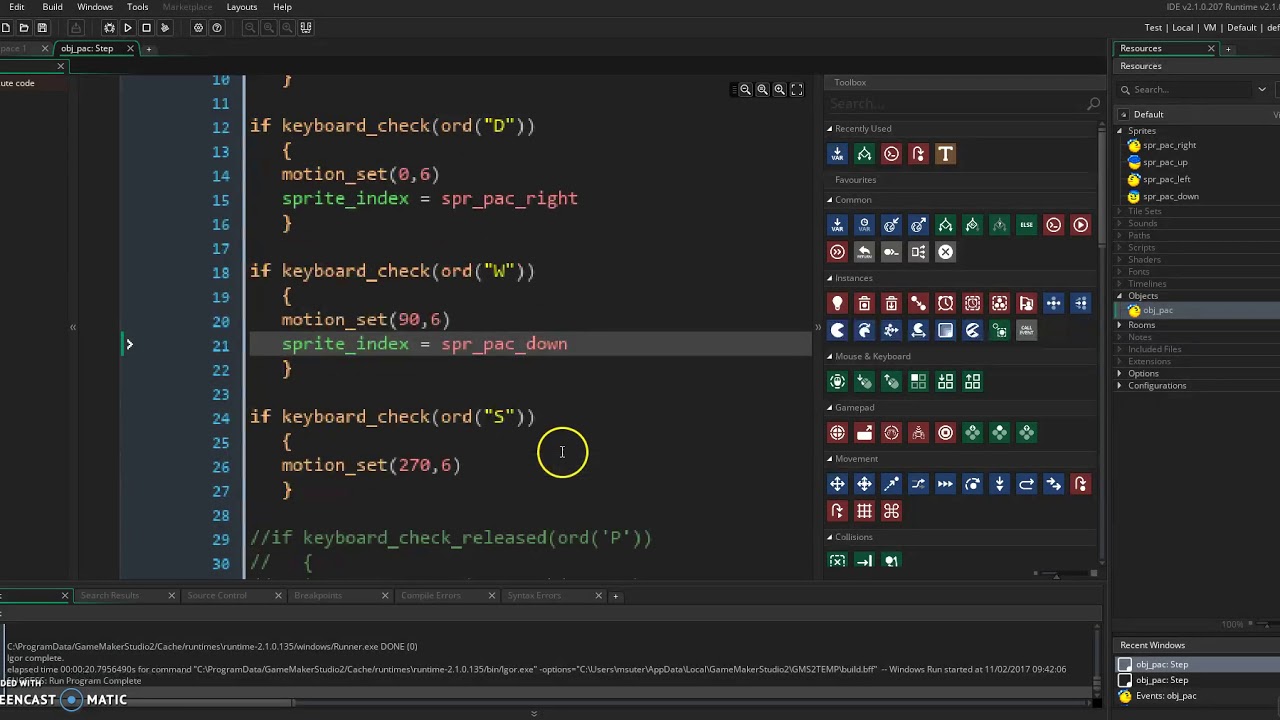
Task: Collapse the Objects folder in Resources
Action: point(1120,296)
